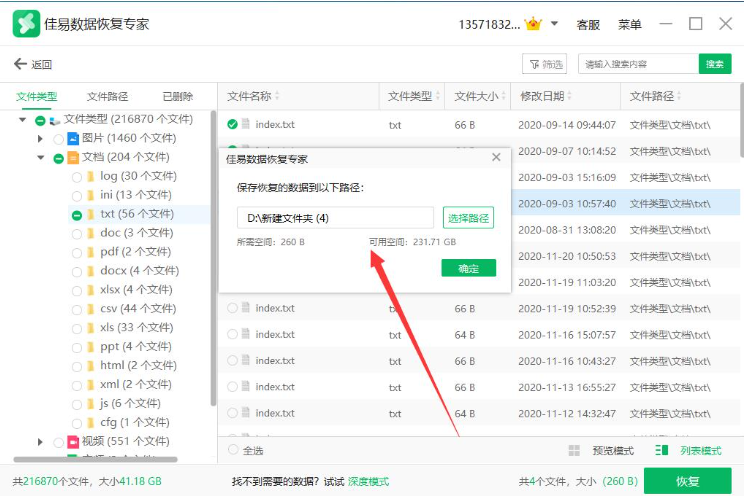Click the green 恢复 button
The height and width of the screenshot is (504, 749).
pos(687,481)
